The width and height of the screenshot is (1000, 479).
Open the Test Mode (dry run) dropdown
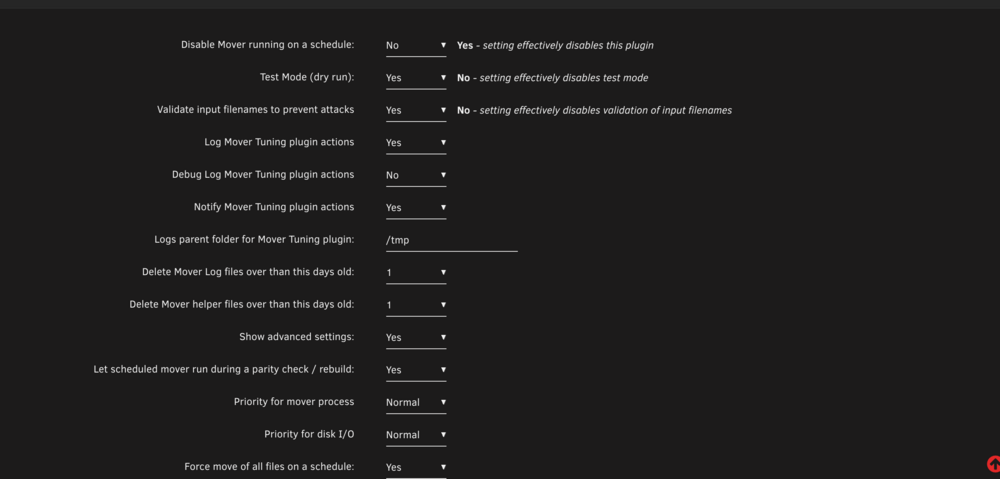[416, 78]
